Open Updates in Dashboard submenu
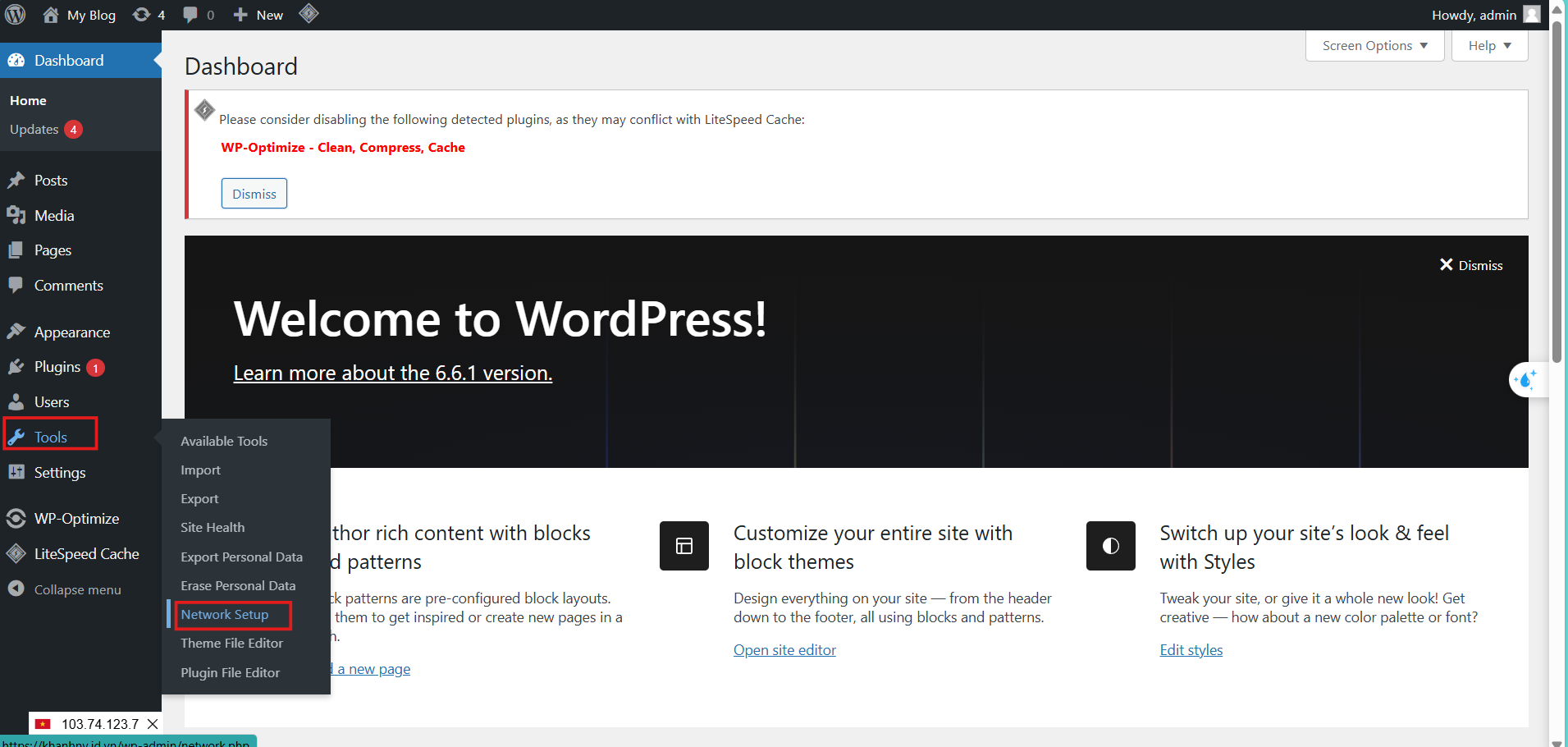This screenshot has height=747, width=1568. (46, 129)
